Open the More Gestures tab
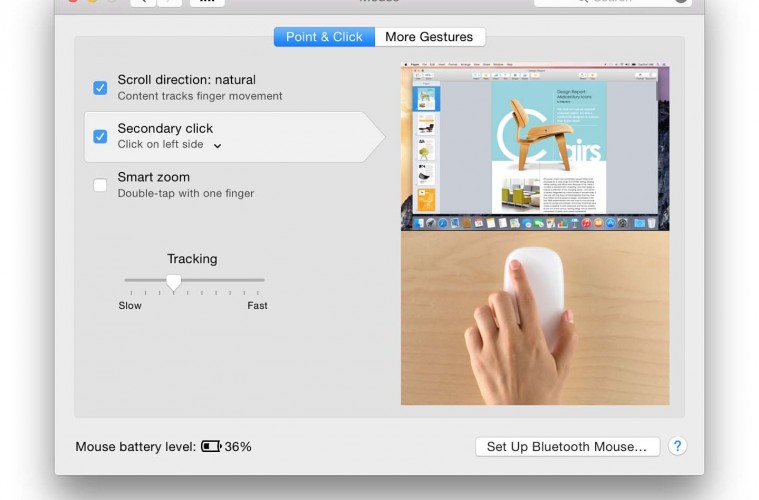The image size is (759, 500). (x=429, y=37)
